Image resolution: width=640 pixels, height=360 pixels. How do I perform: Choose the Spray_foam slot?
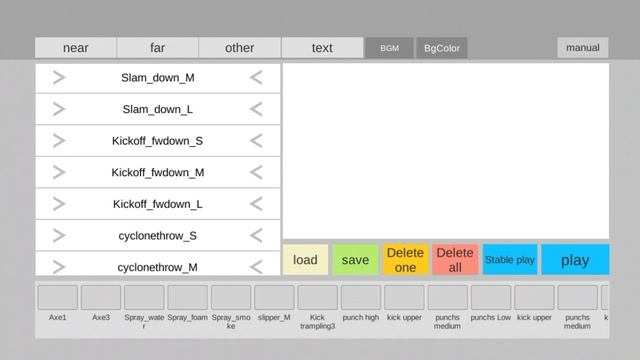[187, 297]
